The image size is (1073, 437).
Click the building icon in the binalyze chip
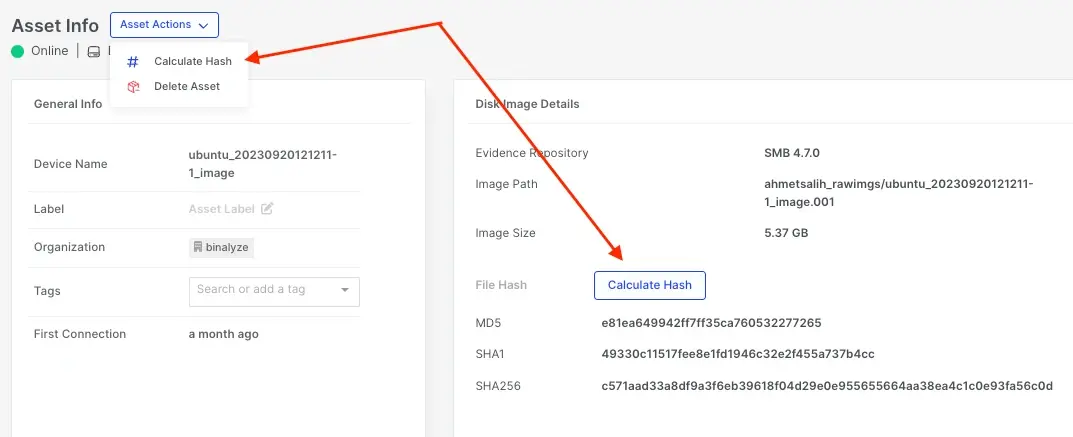(x=198, y=247)
